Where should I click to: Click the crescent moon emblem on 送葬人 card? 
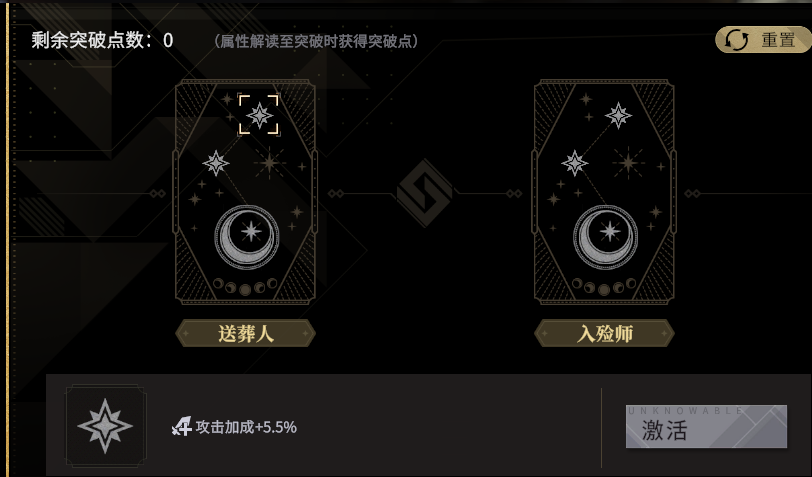[246, 237]
